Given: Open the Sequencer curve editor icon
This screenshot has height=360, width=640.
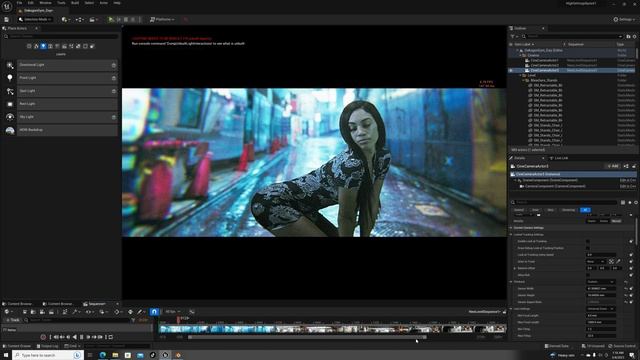Looking at the screenshot, I should [192, 312].
